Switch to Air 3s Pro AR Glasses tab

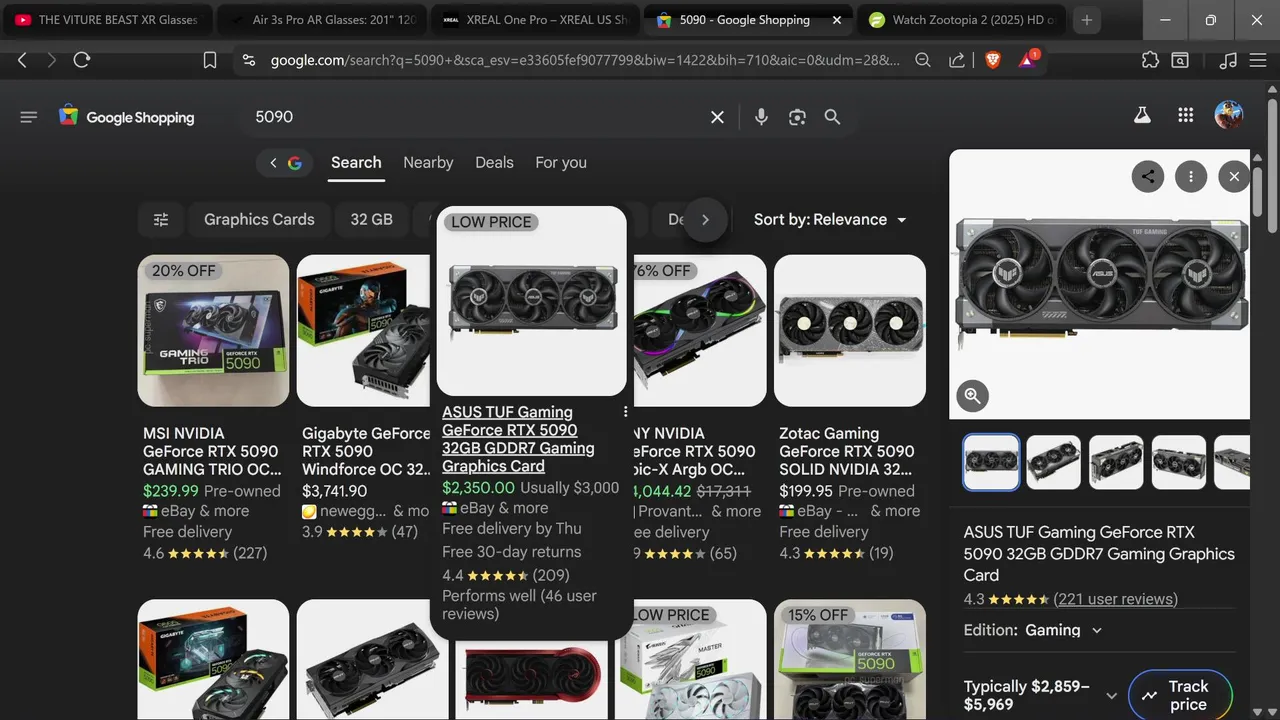click(x=320, y=20)
